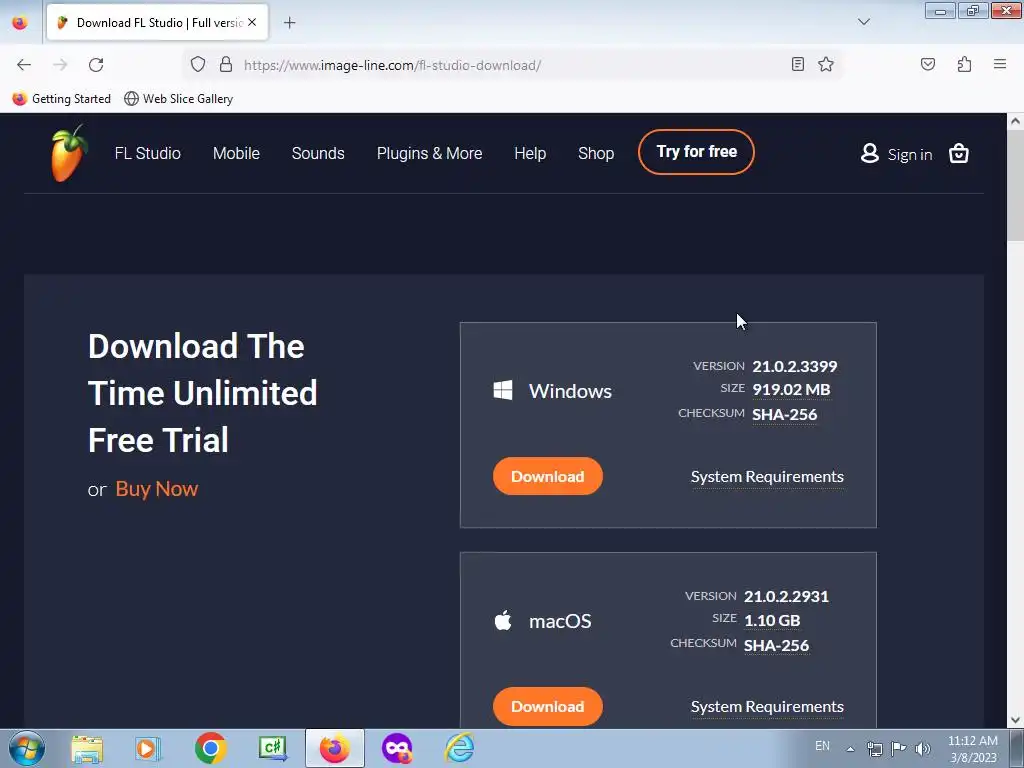The width and height of the screenshot is (1024, 768).
Task: Open the purple mask private browser taskbar icon
Action: (x=397, y=748)
